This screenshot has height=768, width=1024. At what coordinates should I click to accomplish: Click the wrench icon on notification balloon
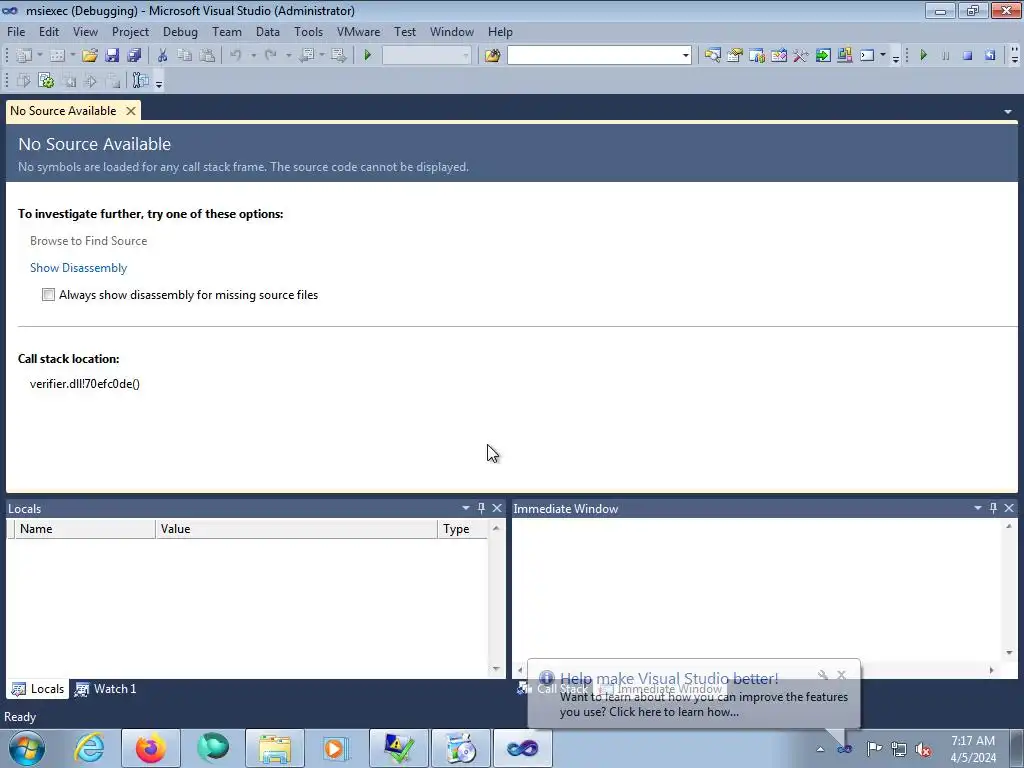tap(823, 675)
